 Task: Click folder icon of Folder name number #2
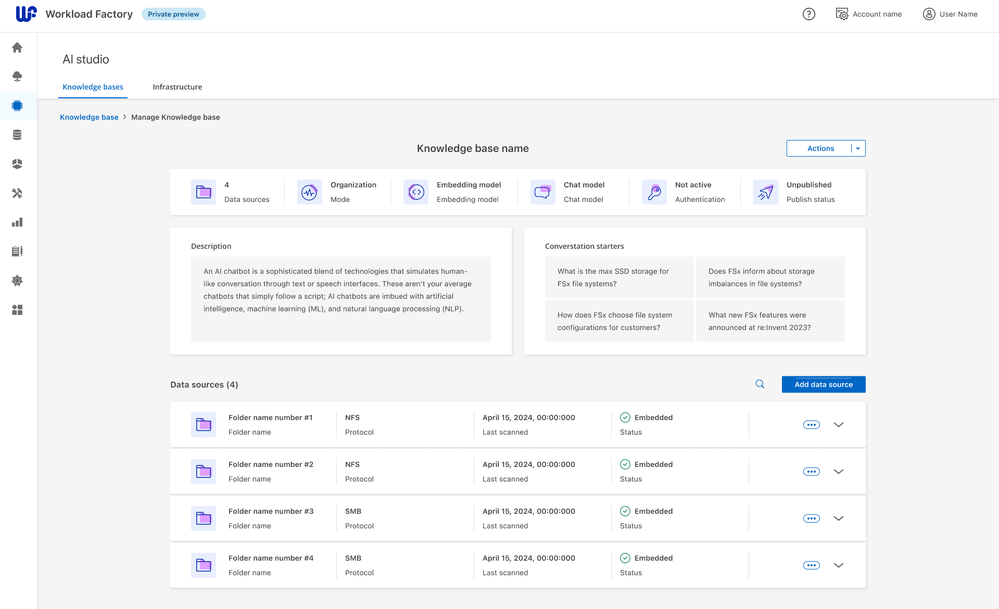(x=203, y=471)
